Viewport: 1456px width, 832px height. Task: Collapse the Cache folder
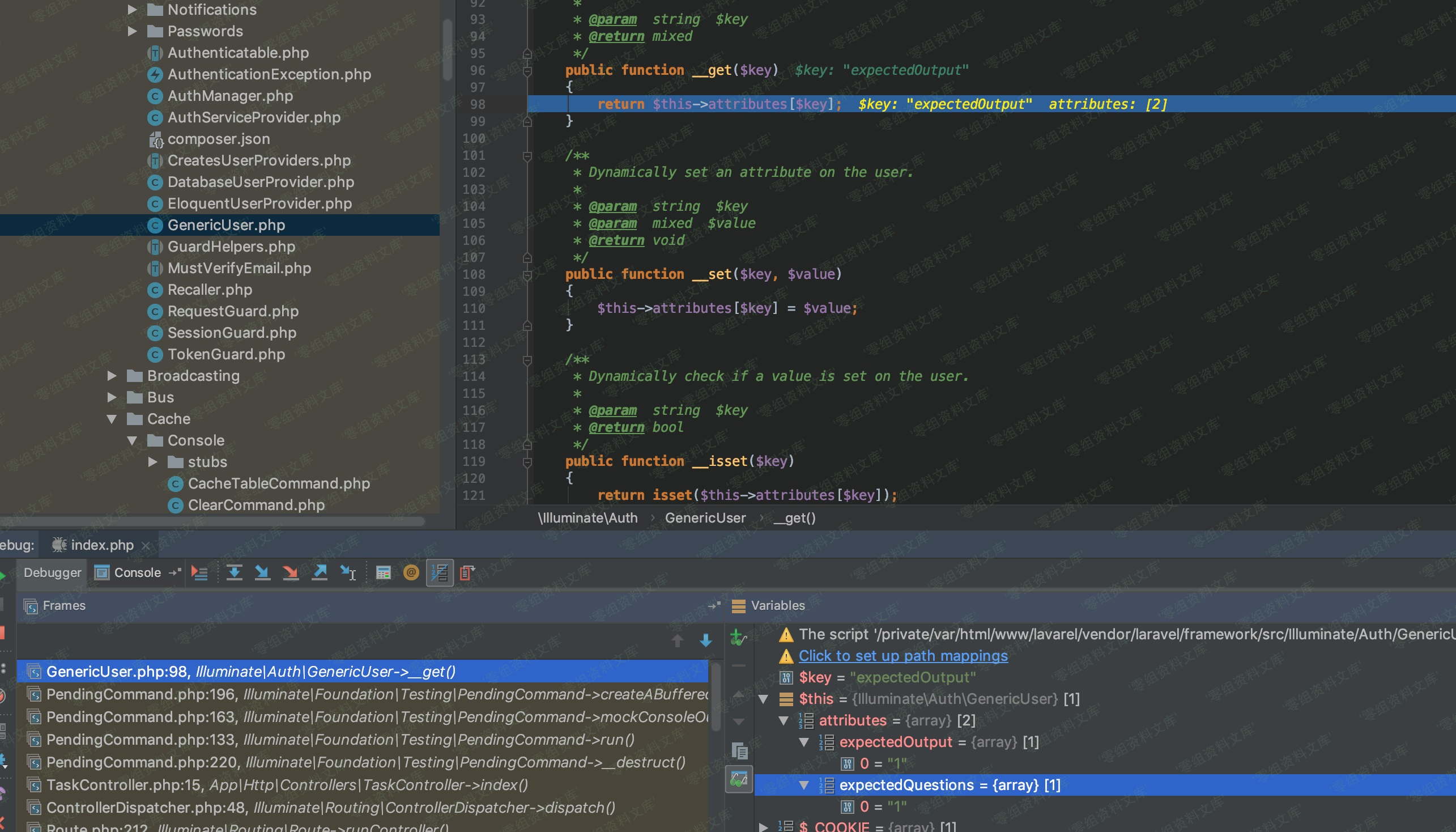click(112, 419)
